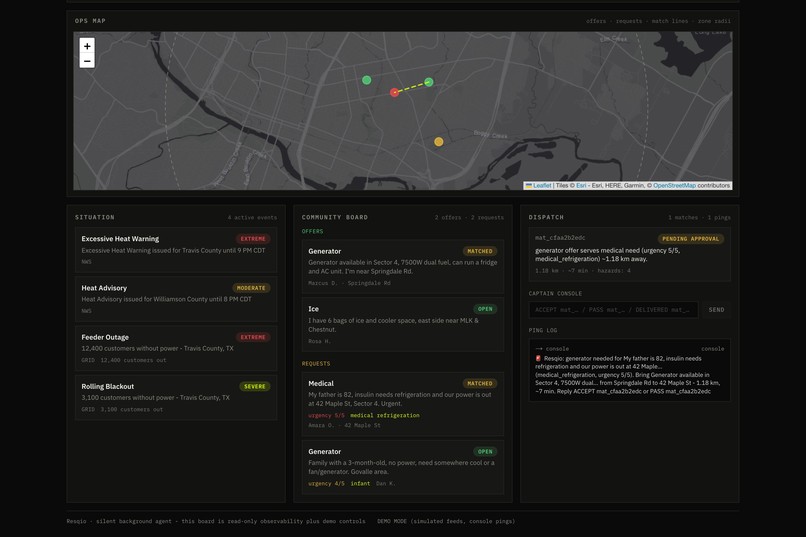Select the red request marker on map

point(394,92)
